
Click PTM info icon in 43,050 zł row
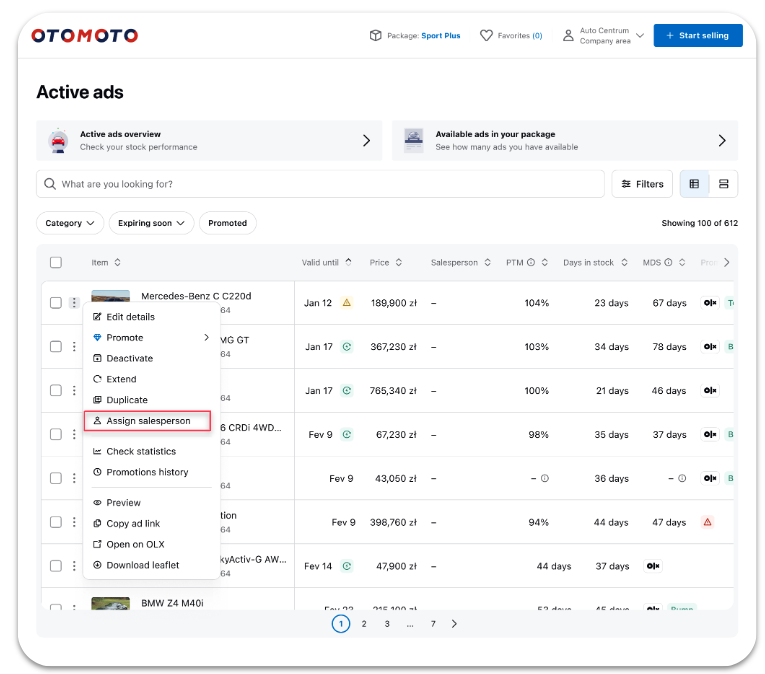[x=545, y=478]
